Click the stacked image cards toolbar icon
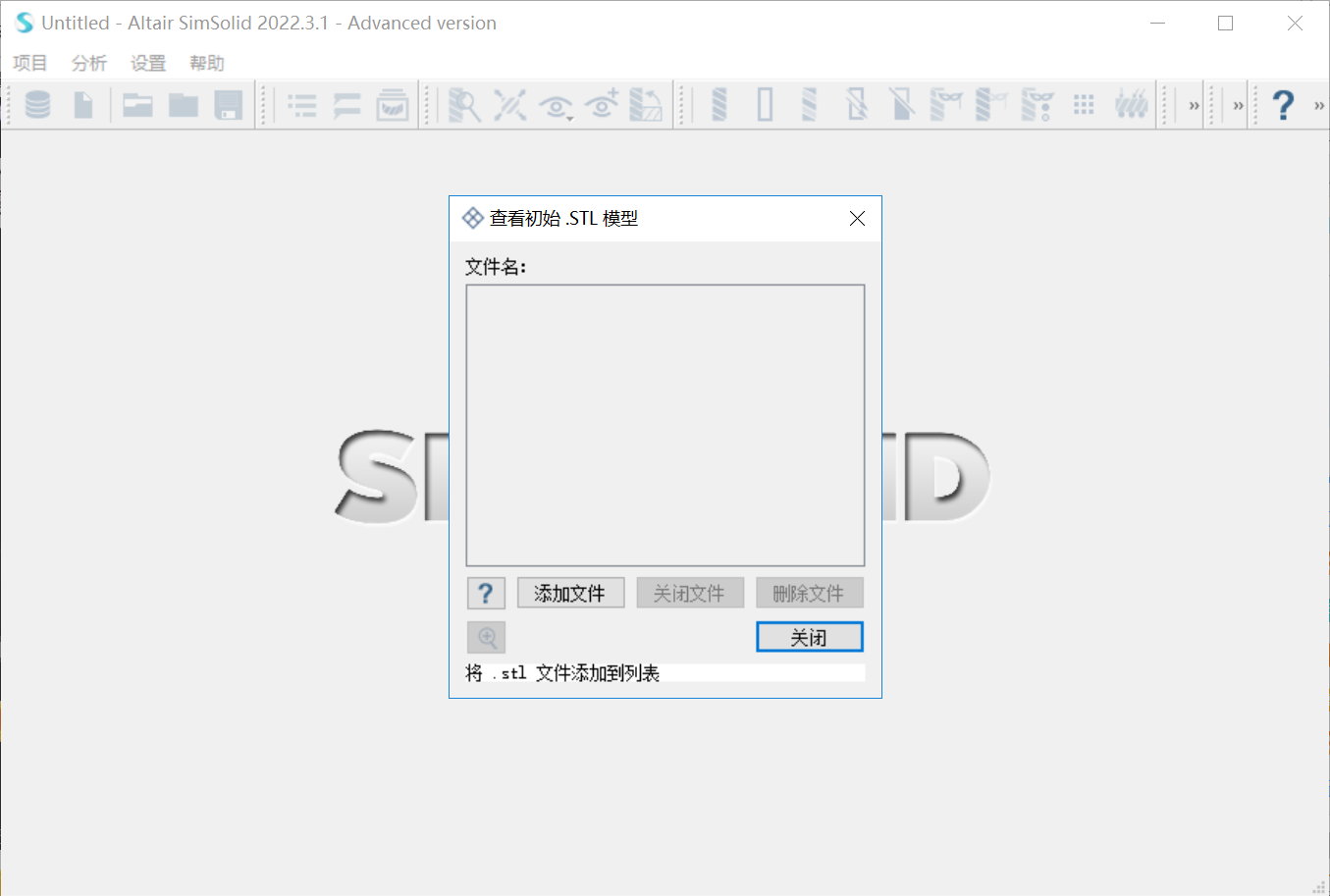The width and height of the screenshot is (1330, 896). (x=393, y=104)
